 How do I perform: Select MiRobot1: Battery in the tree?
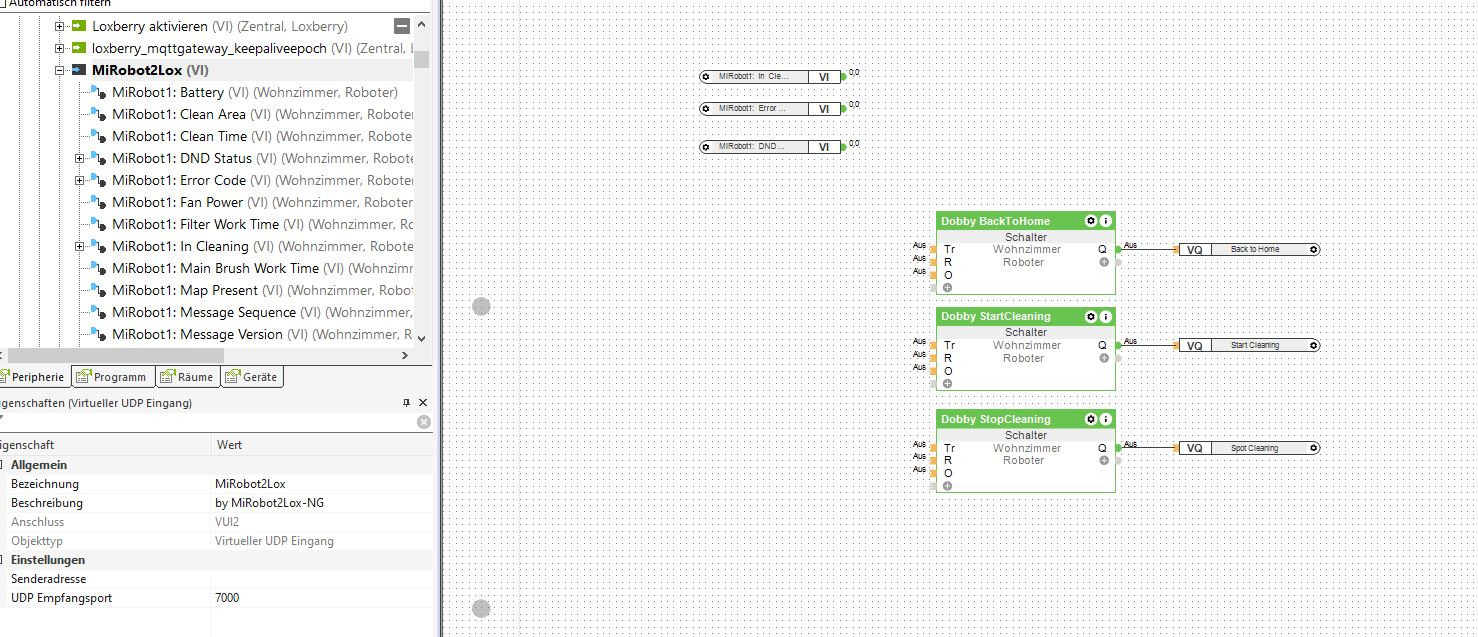pyautogui.click(x=168, y=92)
